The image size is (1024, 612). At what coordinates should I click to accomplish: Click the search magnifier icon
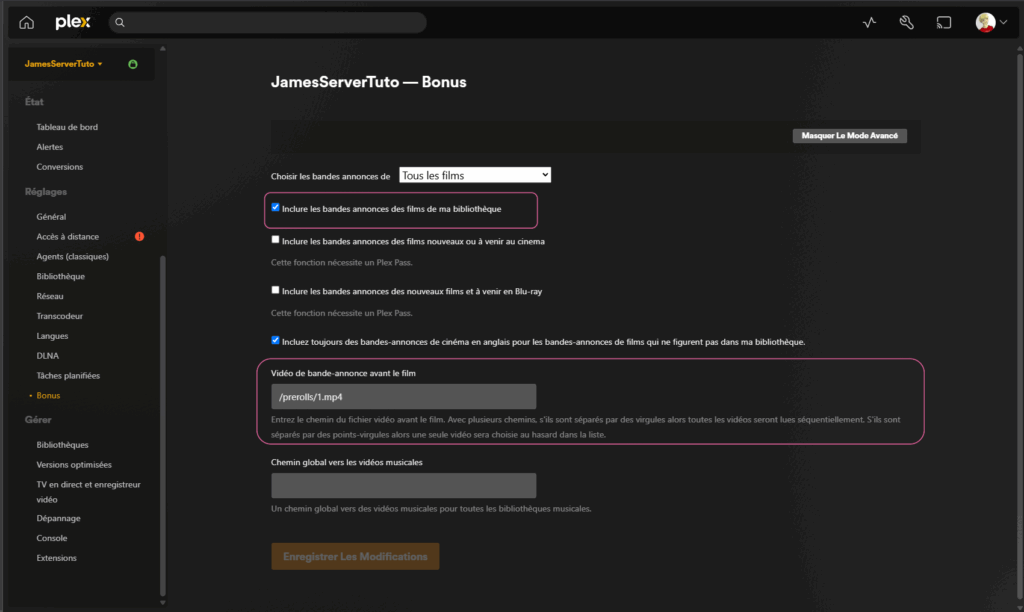click(x=120, y=22)
